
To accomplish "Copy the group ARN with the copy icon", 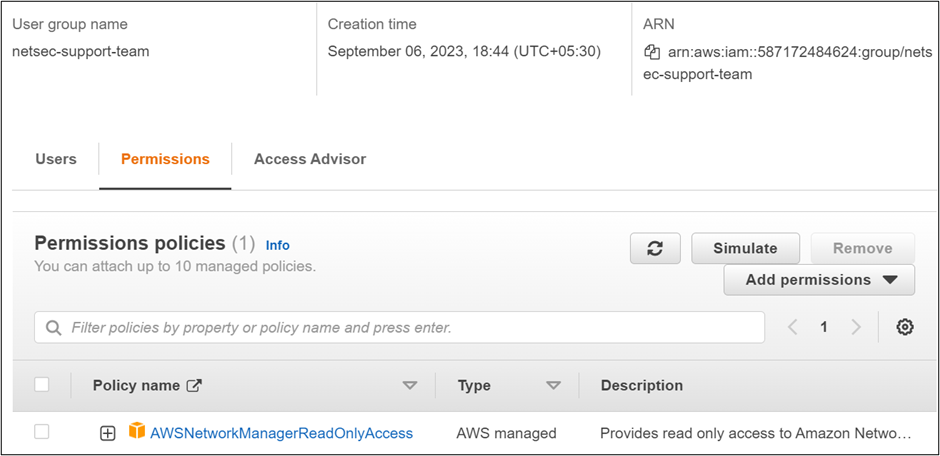I will [x=653, y=52].
